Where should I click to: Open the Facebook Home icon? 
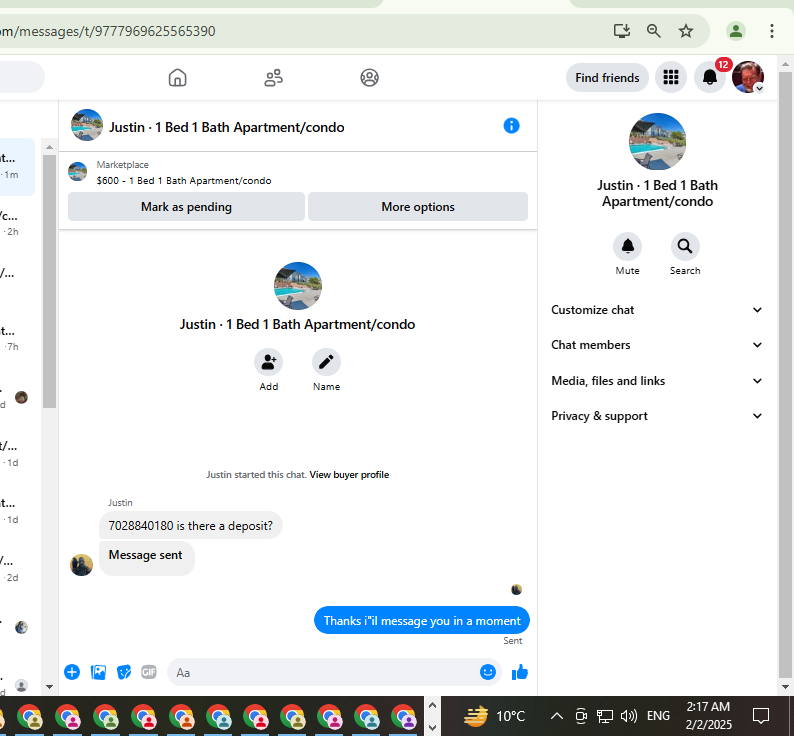click(177, 78)
